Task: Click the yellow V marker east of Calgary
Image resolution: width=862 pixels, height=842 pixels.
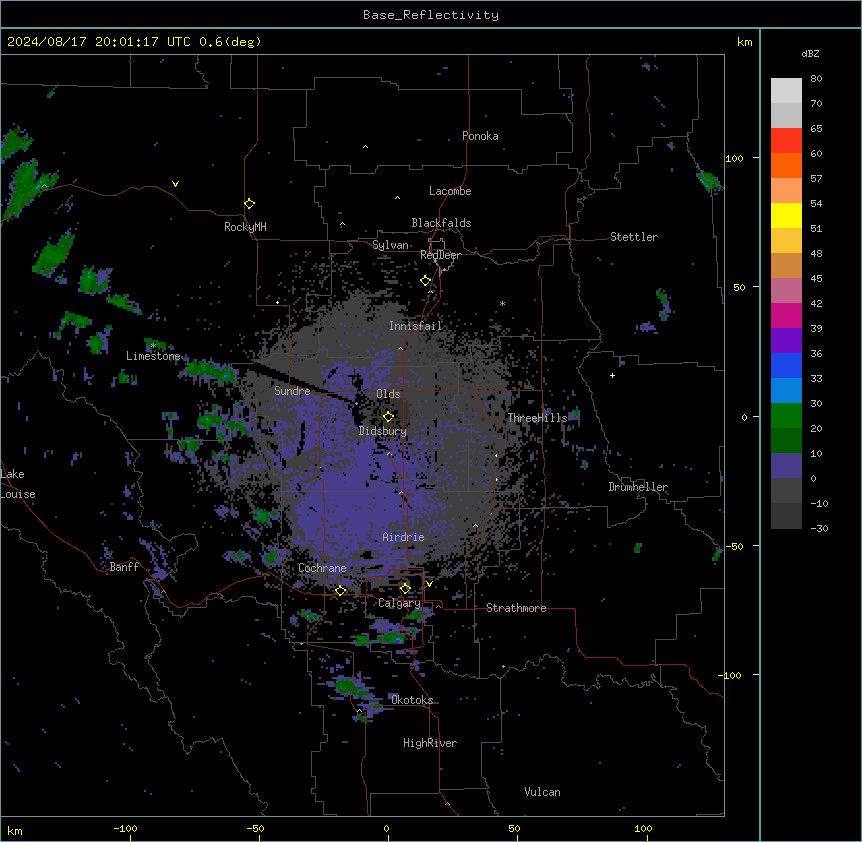Action: [x=429, y=584]
